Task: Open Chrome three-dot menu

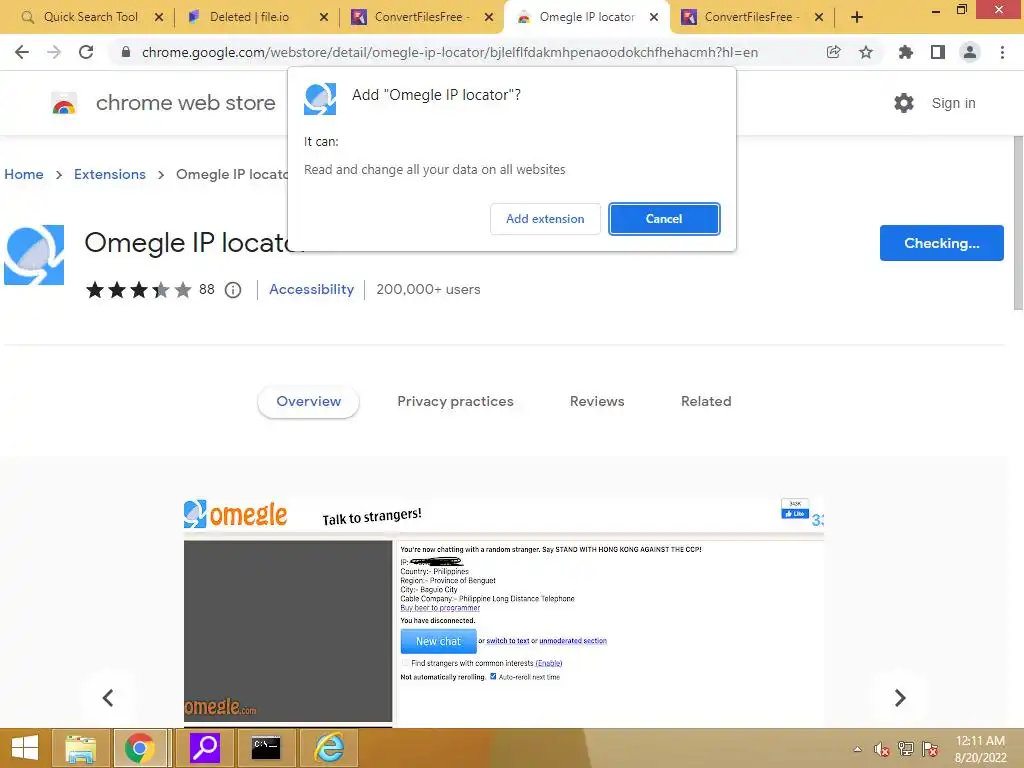Action: click(x=1002, y=52)
